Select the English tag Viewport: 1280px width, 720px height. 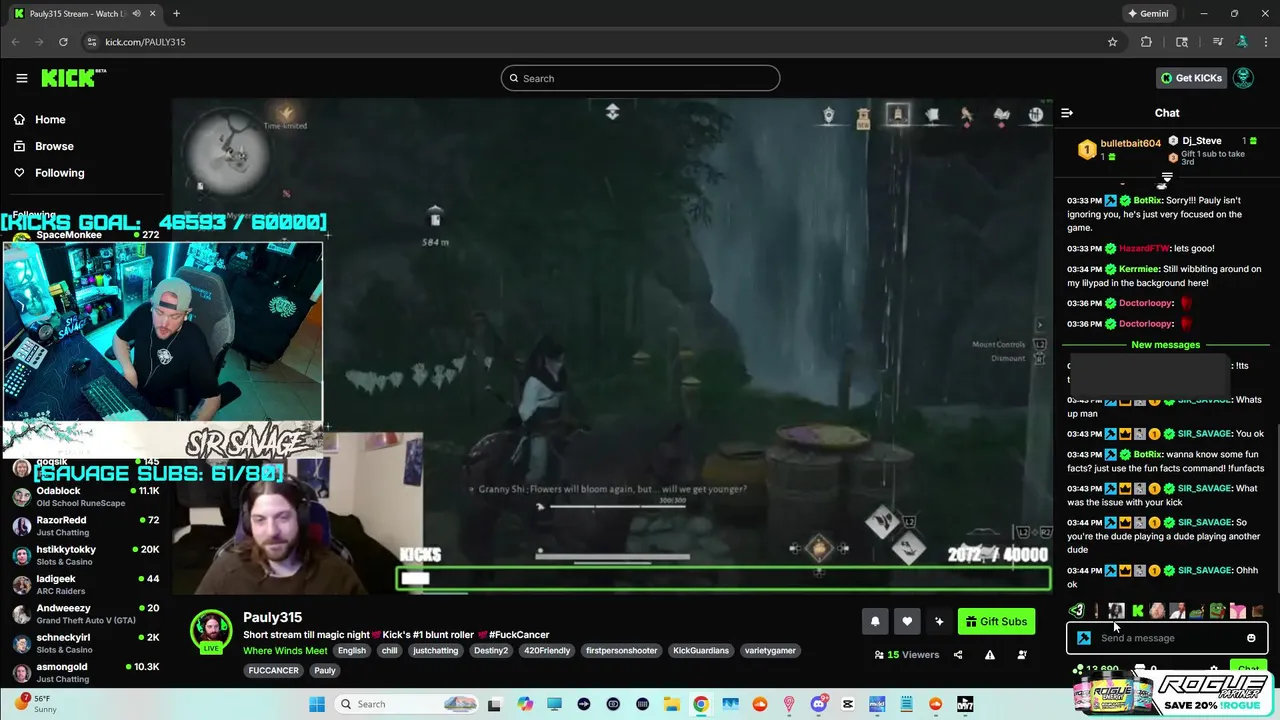click(352, 650)
